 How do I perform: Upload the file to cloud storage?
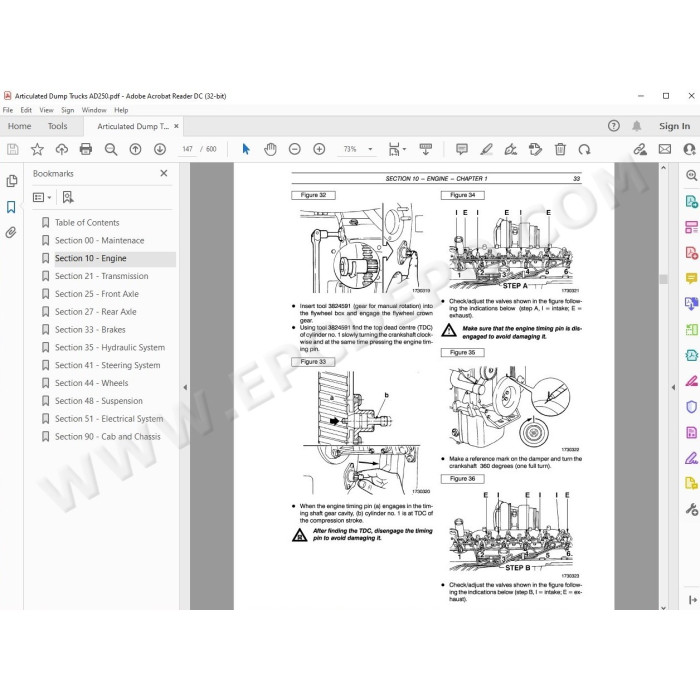coord(62,149)
